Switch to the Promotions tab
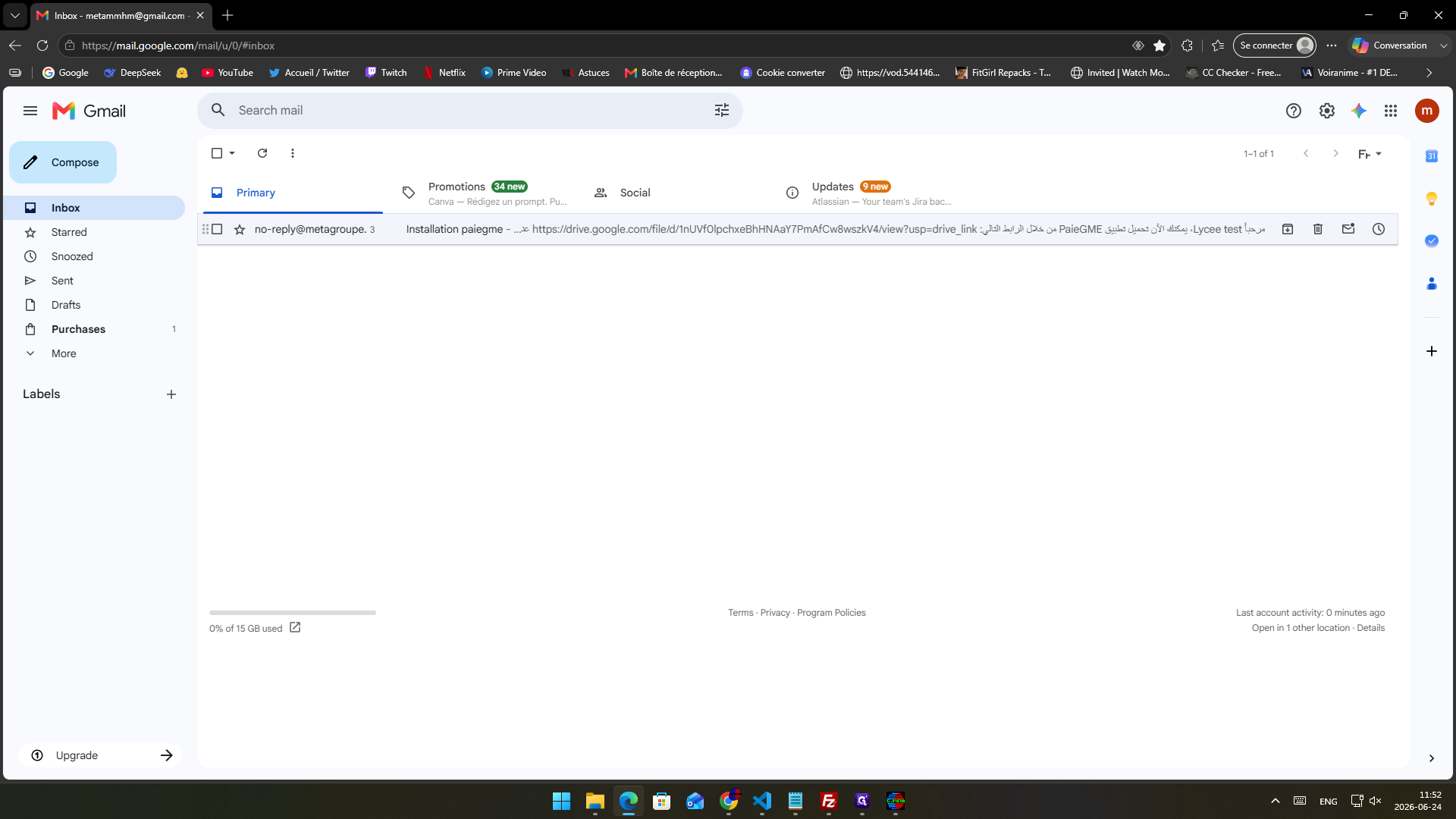This screenshot has width=1456, height=819. [x=485, y=193]
